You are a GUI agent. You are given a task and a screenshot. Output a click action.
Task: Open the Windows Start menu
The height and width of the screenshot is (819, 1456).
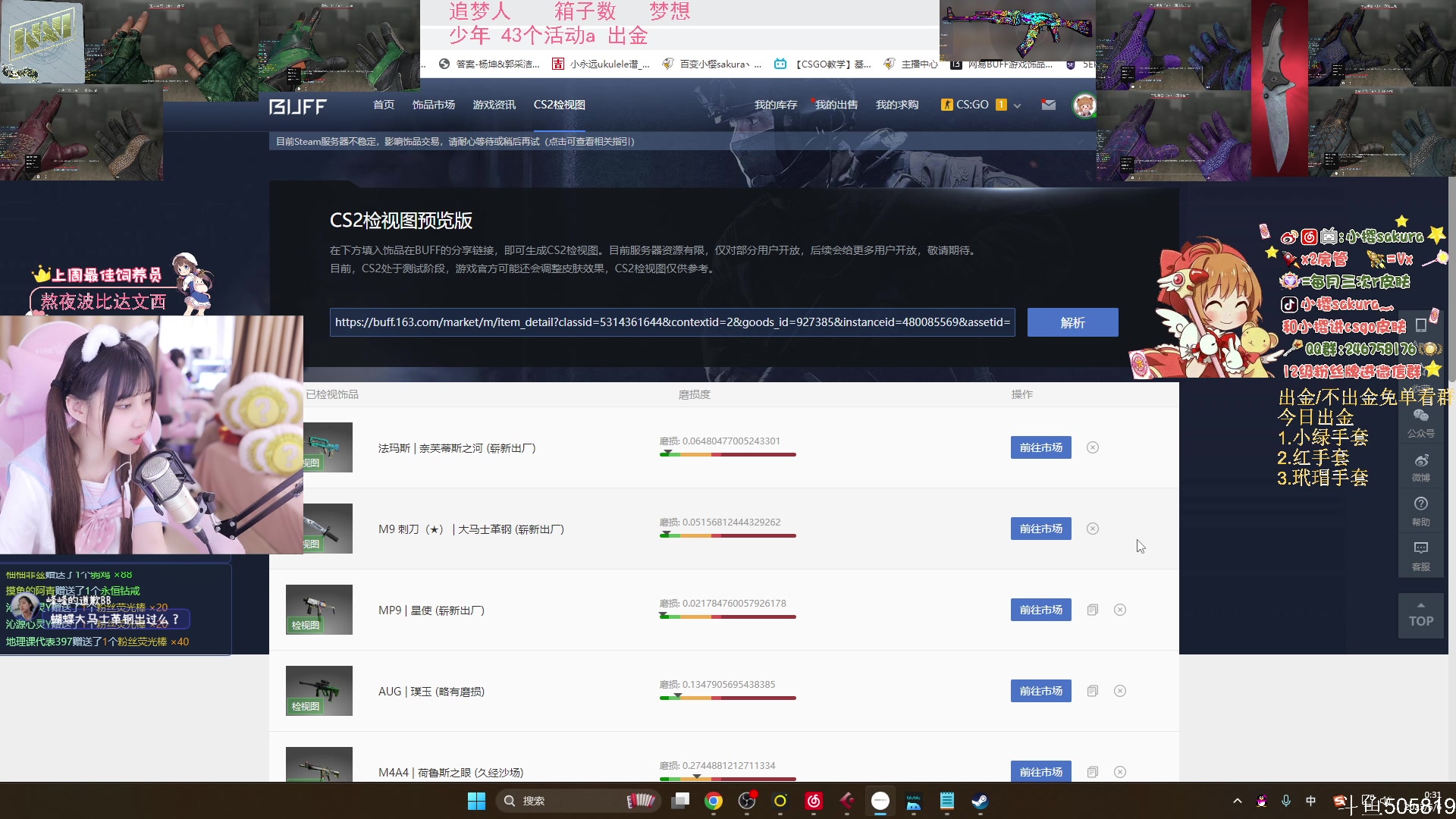pyautogui.click(x=476, y=801)
